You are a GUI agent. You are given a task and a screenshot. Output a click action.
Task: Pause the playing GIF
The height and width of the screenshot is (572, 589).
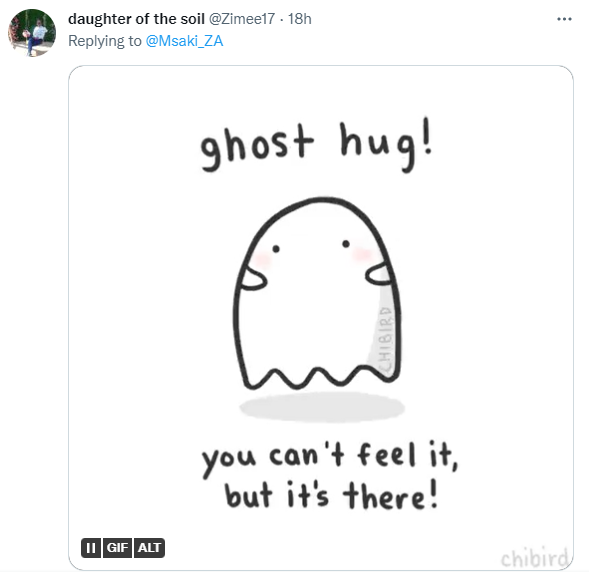point(91,548)
